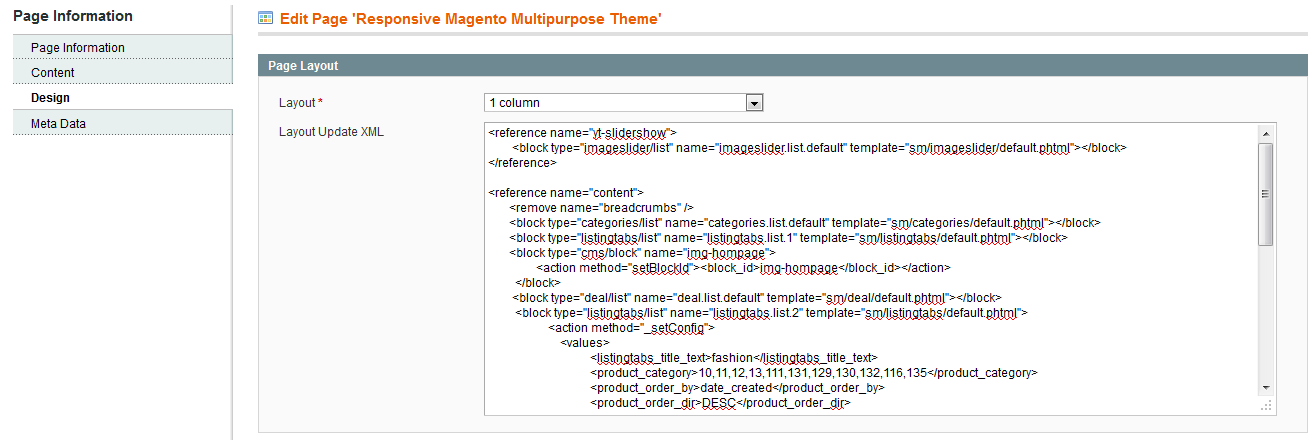Click the Edit Page 'Responsive Magento Multipurpose Theme' title
Screen dimensions: 1311x440
tap(470, 18)
